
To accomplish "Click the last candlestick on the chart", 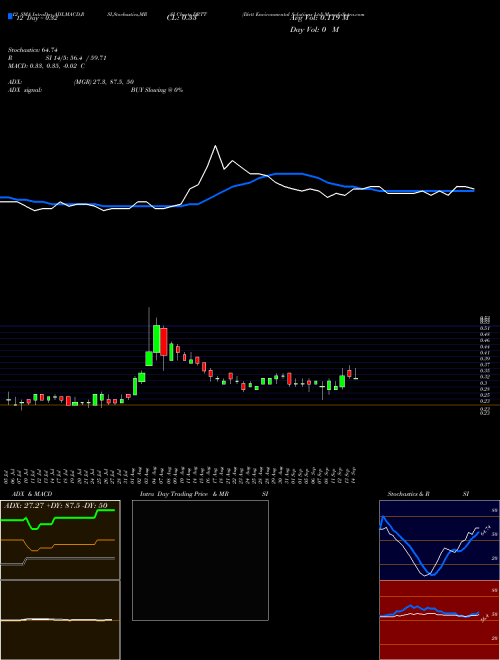I will pyautogui.click(x=356, y=378).
